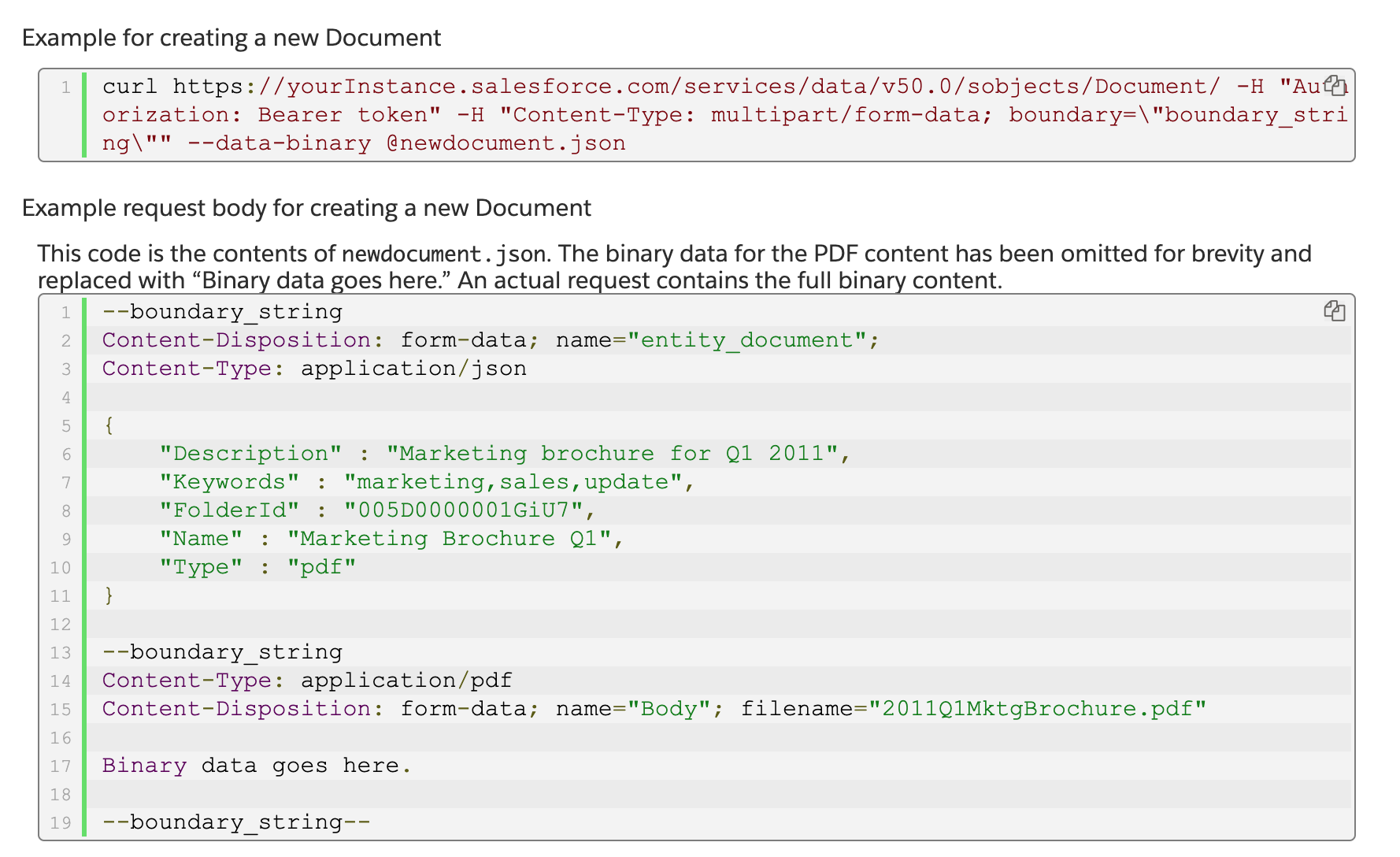Image resolution: width=1400 pixels, height=857 pixels.
Task: Click the '--boundary_string' text on line 13
Action: [222, 652]
